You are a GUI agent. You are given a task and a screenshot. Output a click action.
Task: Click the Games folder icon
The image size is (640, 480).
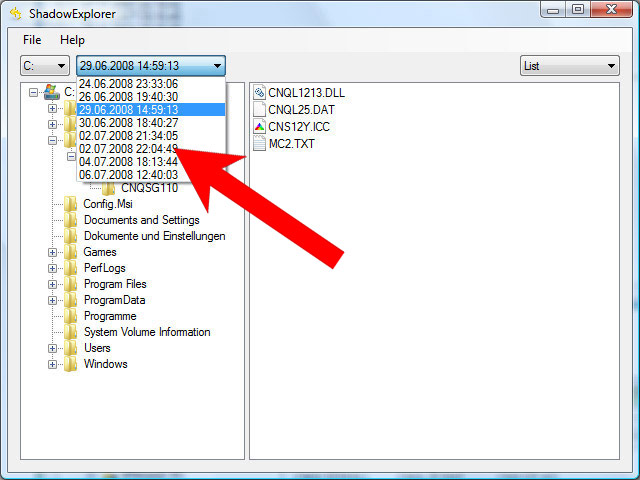pos(71,252)
